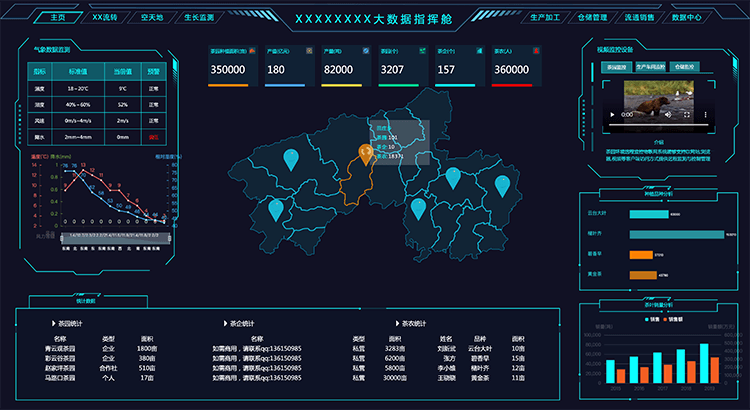The height and width of the screenshot is (410, 750).
Task: Select the 仓储监控 video tab
Action: (684, 67)
